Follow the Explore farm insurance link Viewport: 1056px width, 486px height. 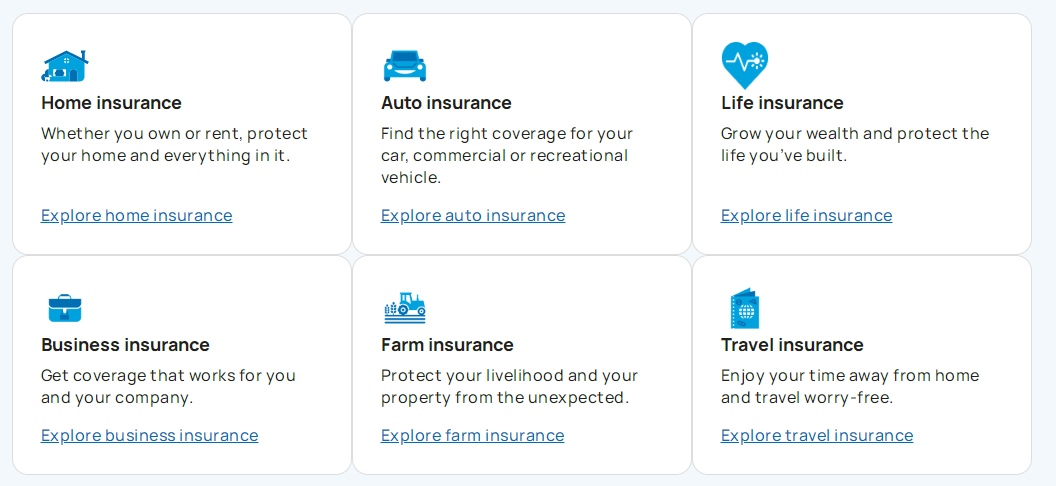472,436
